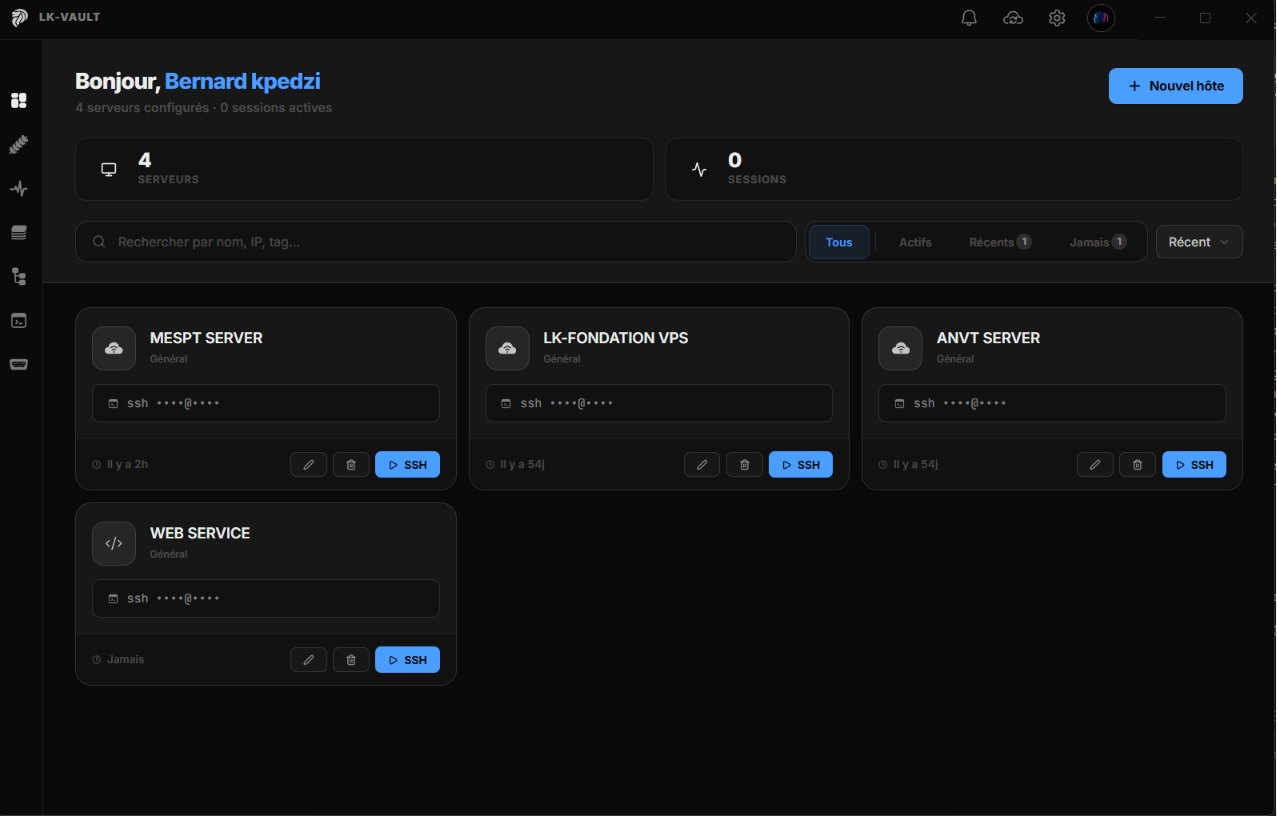Click the ANVT SERVER ssh command box
Screen dimensions: 1277x817
click(1052, 403)
